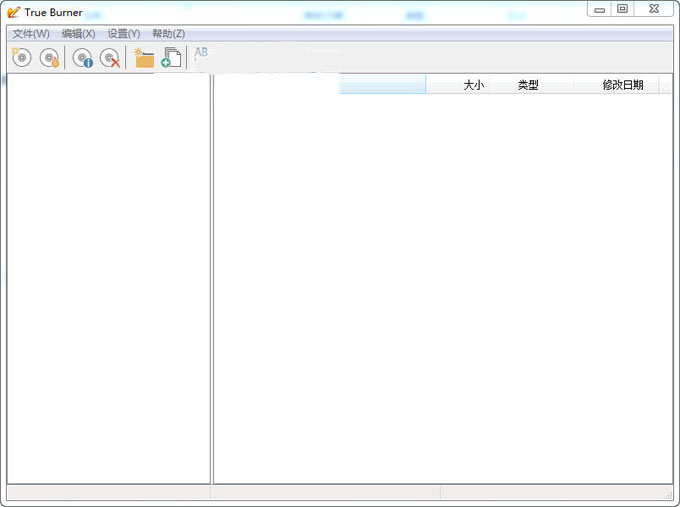Image resolution: width=680 pixels, height=507 pixels.
Task: Click the True Burner app icon in title bar
Action: (x=13, y=12)
